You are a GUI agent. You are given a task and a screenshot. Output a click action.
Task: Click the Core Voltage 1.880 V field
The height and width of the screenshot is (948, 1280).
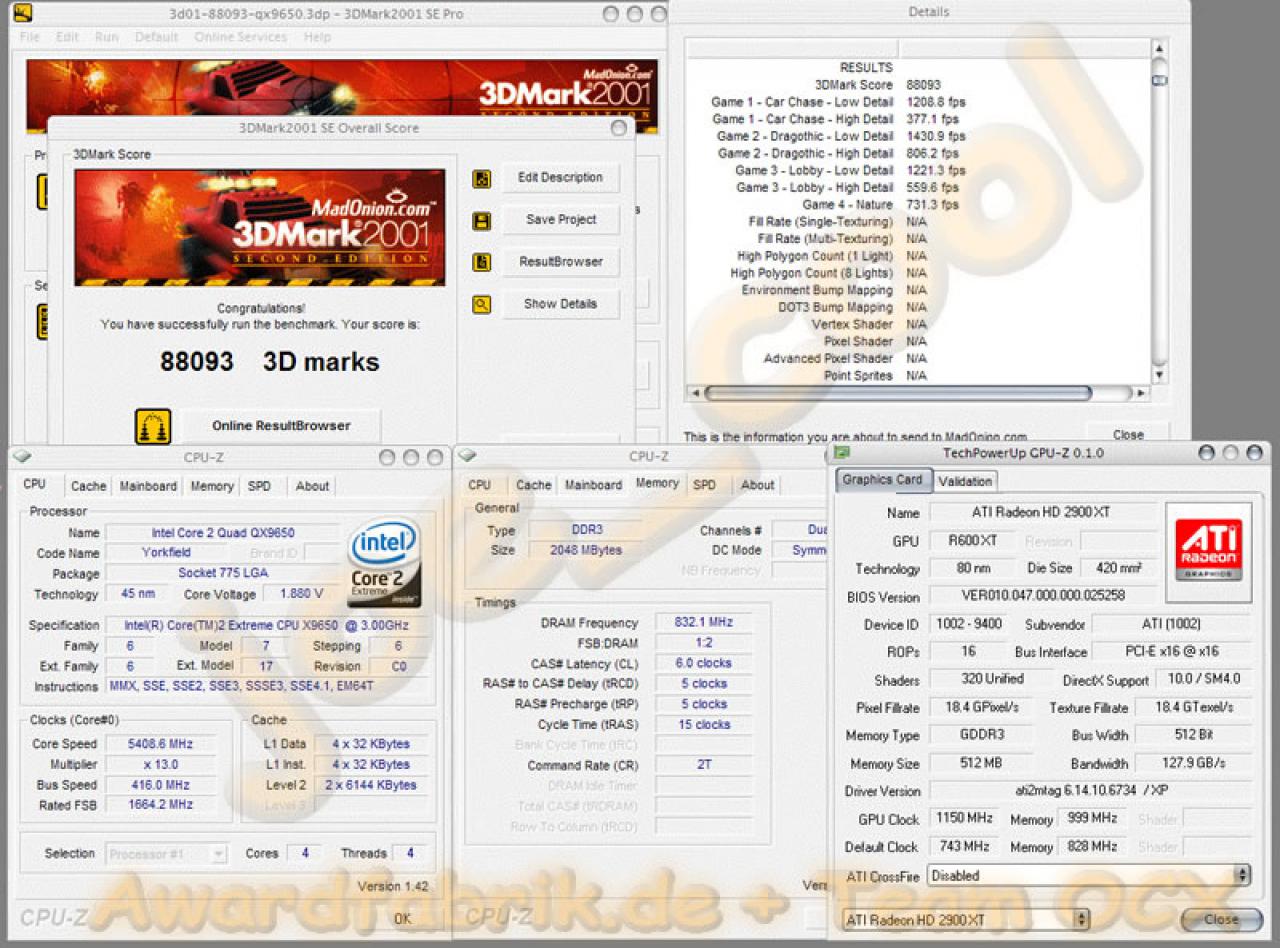[x=302, y=594]
